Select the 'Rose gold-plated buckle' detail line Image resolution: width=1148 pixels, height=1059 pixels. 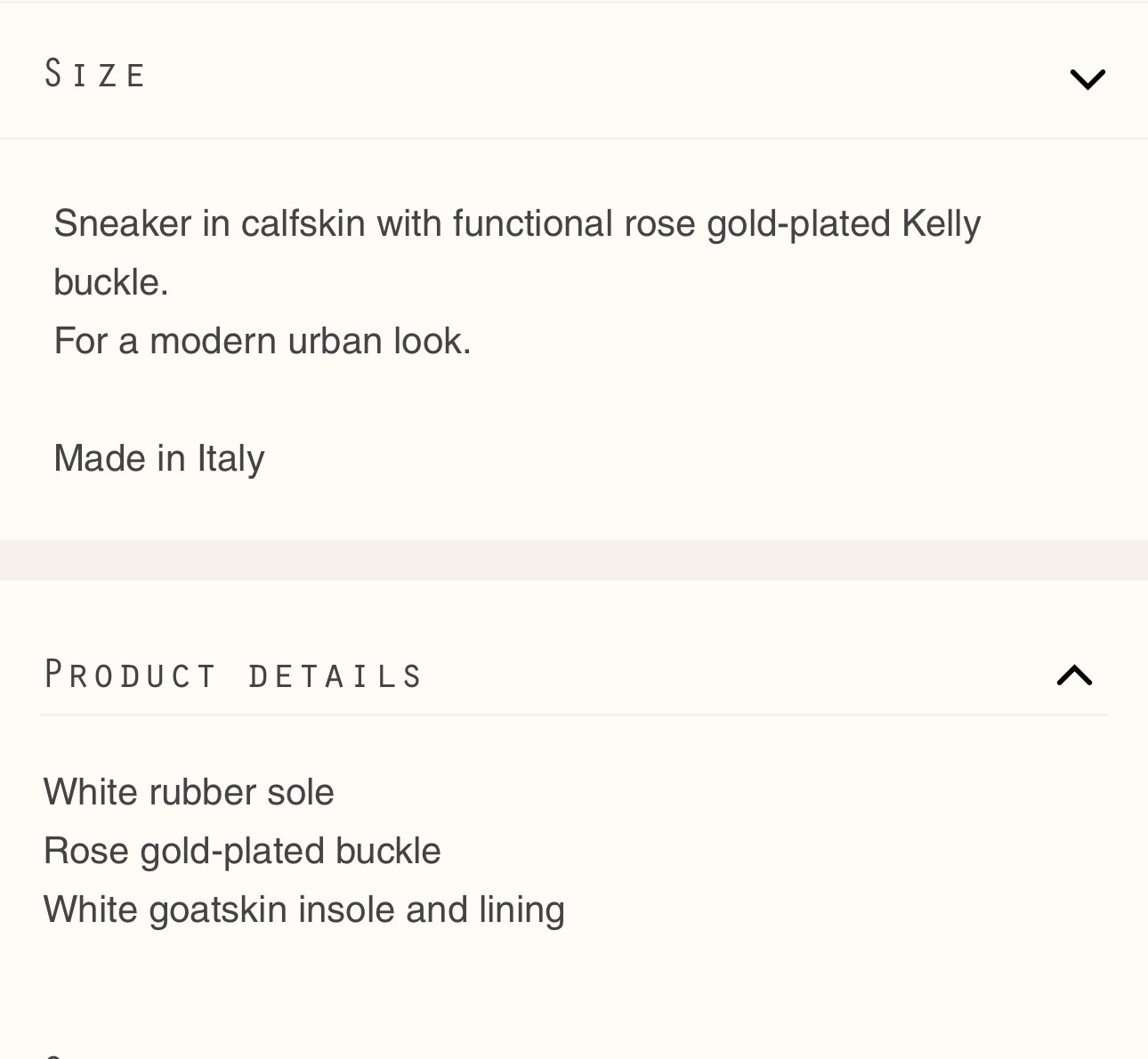(x=242, y=852)
